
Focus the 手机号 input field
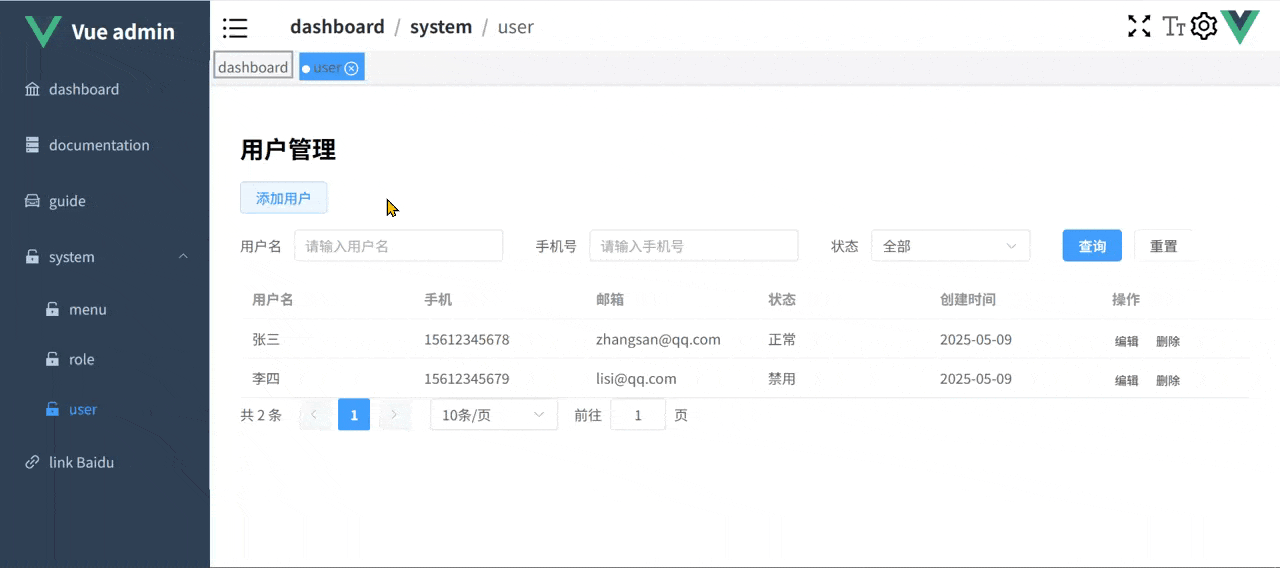tap(694, 246)
